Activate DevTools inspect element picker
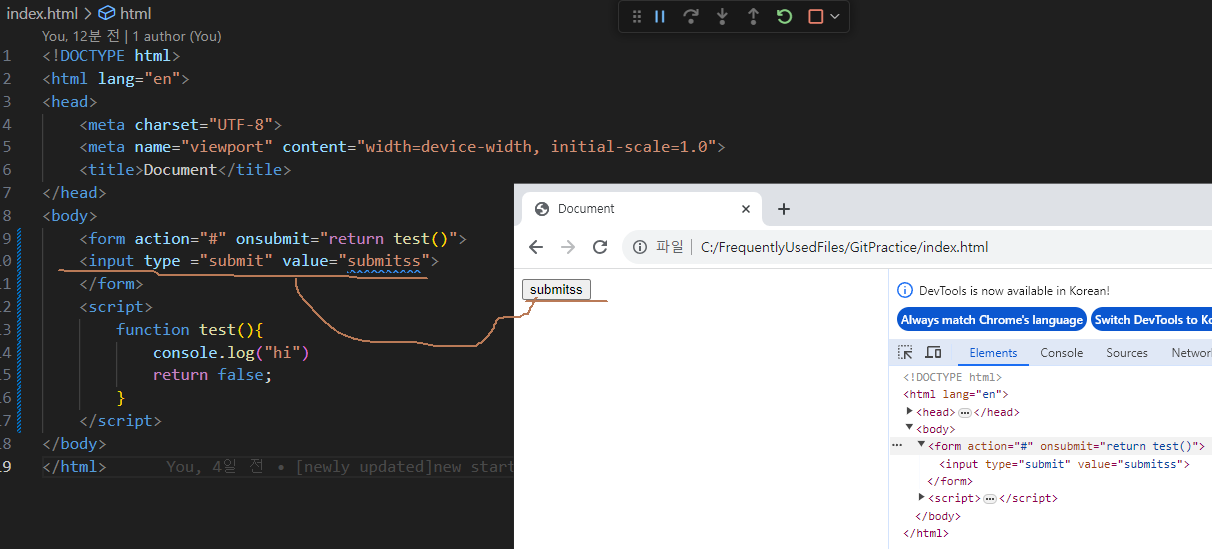Screen dimensions: 1212x549 click(905, 352)
